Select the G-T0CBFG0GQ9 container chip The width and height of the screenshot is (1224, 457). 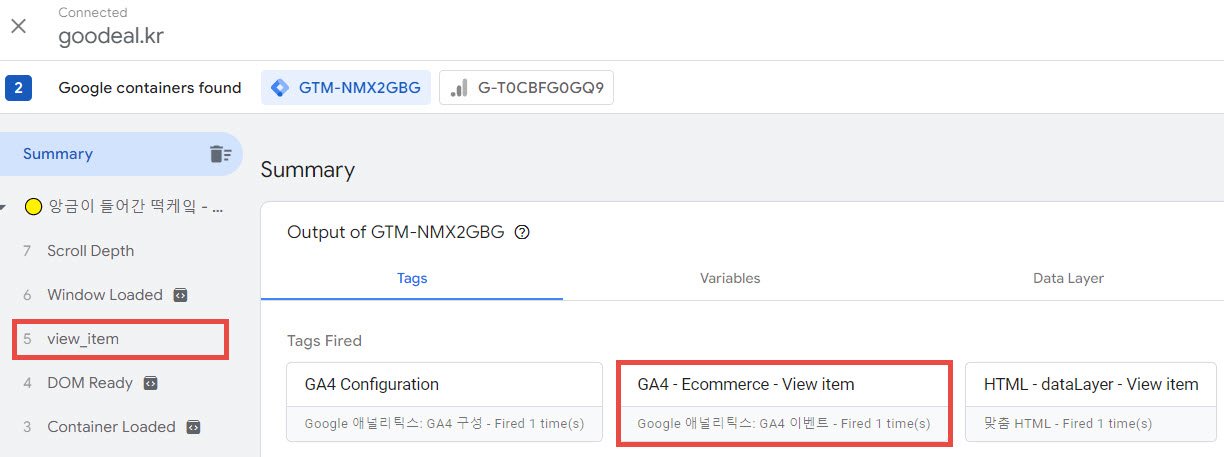pyautogui.click(x=526, y=88)
